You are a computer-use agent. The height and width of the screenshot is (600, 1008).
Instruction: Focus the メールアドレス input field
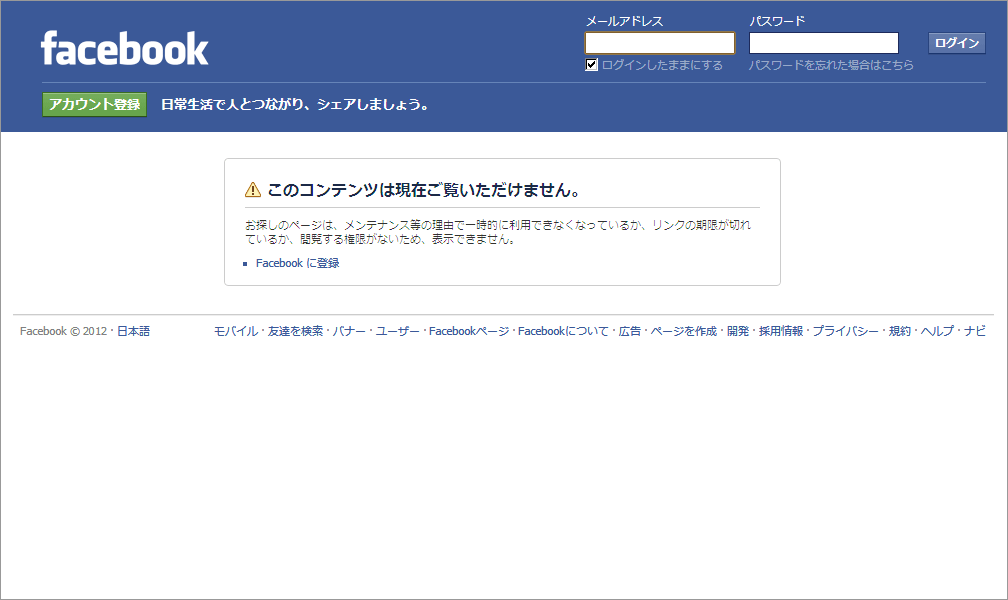(660, 43)
